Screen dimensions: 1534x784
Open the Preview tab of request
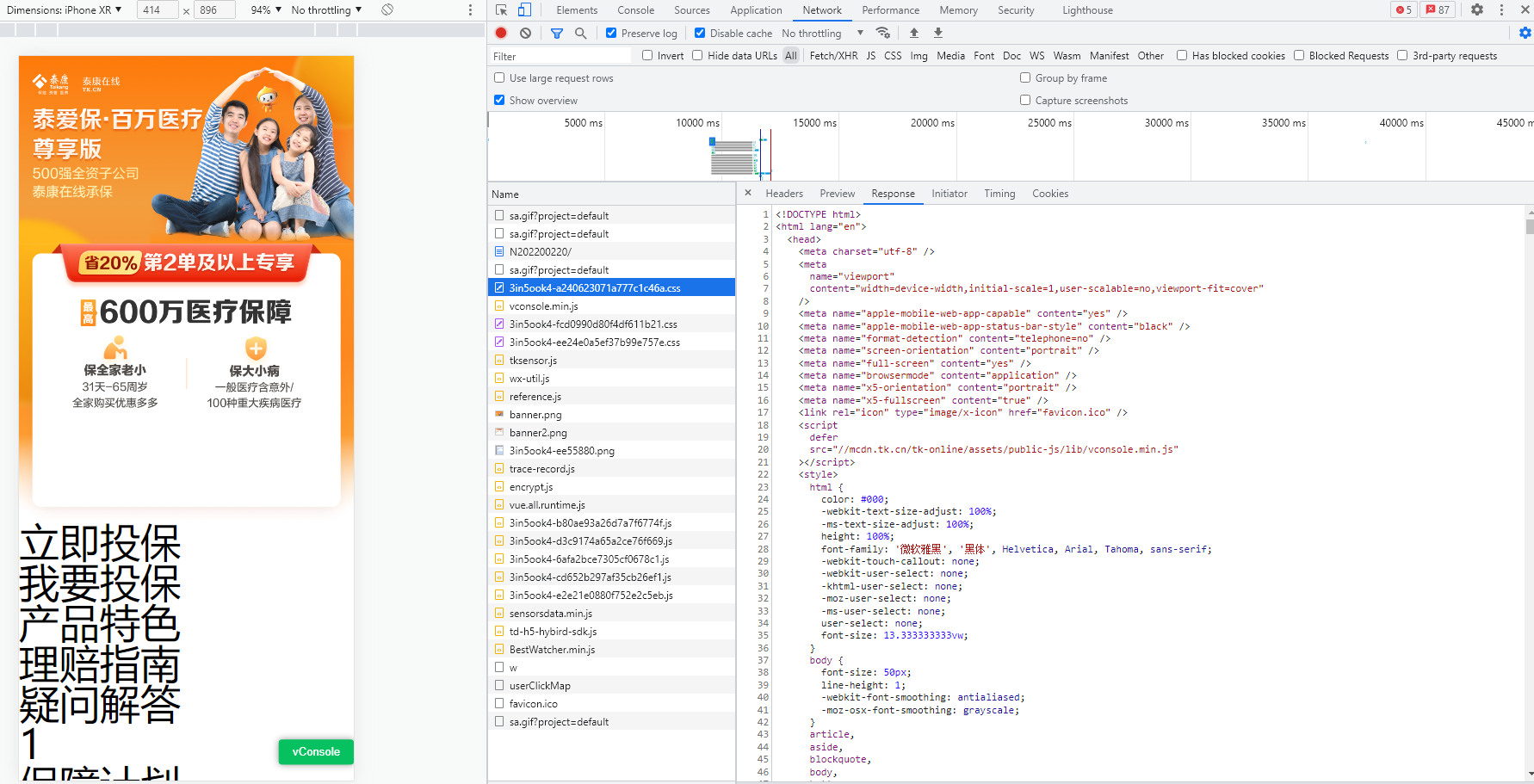[837, 194]
